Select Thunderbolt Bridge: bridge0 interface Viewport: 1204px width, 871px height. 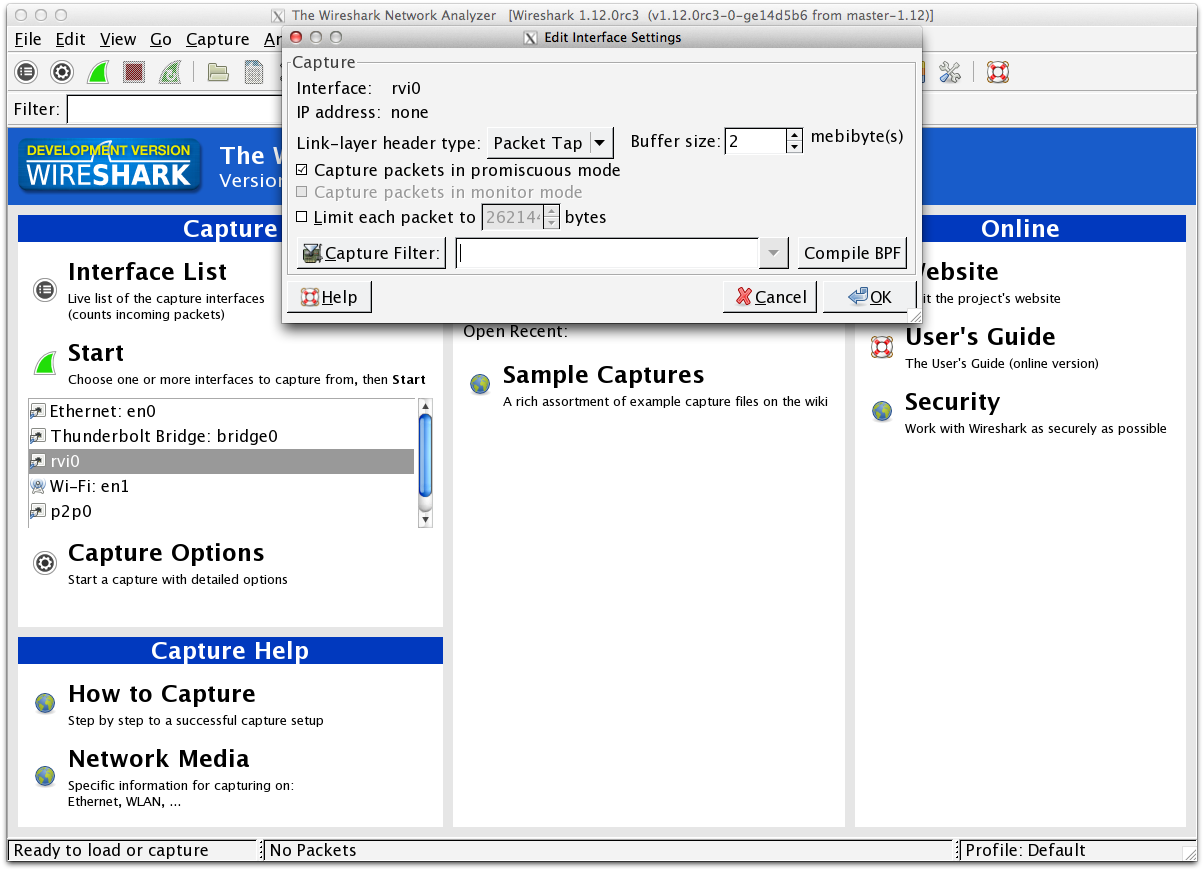[221, 436]
